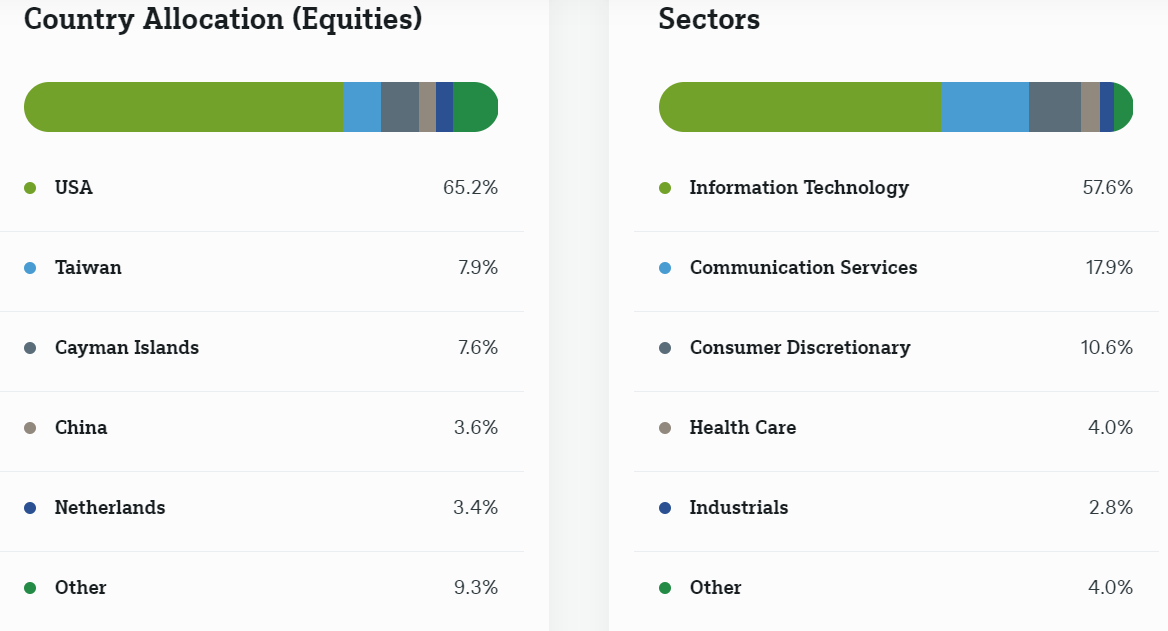Select the Taiwan segment in country bar
The height and width of the screenshot is (631, 1168).
(x=362, y=107)
